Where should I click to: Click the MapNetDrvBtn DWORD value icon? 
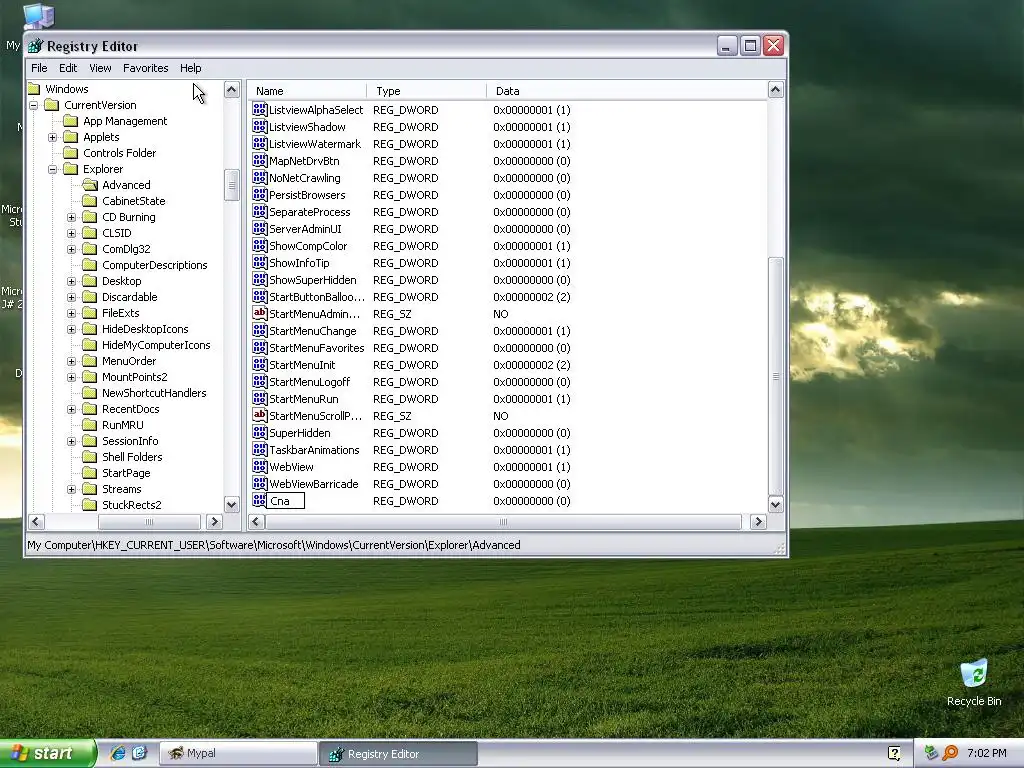(x=260, y=161)
